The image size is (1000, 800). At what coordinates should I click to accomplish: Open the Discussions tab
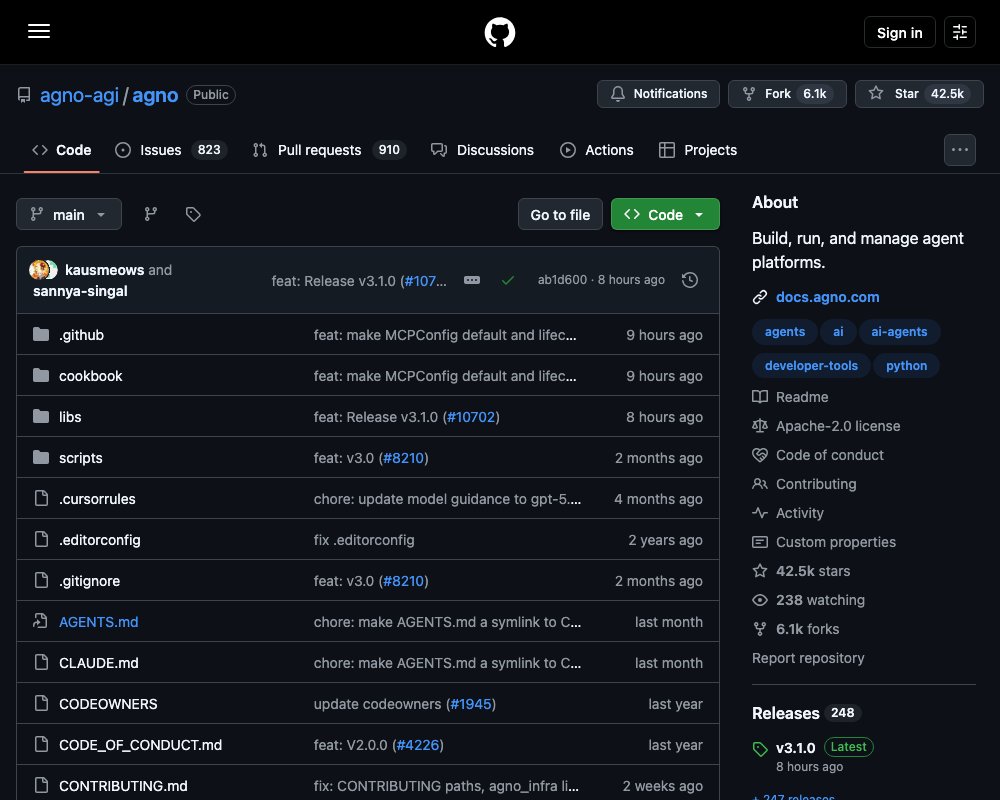coord(482,150)
